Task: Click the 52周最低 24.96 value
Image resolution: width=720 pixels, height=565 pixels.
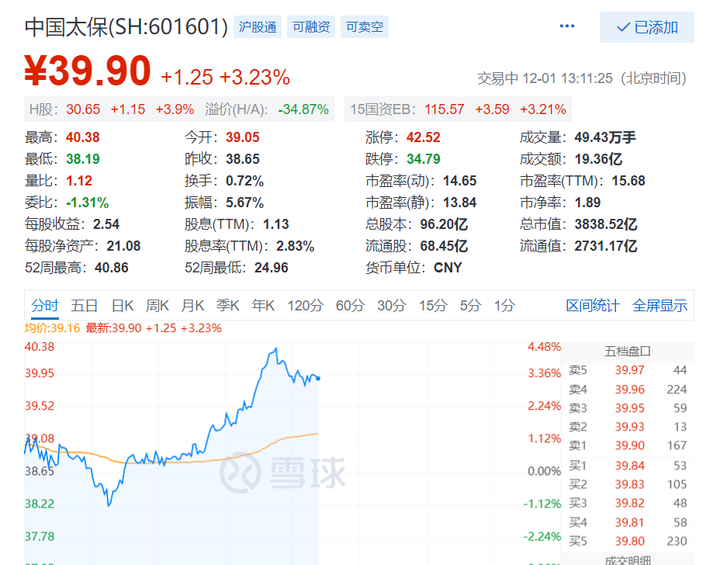Action: pos(271,268)
